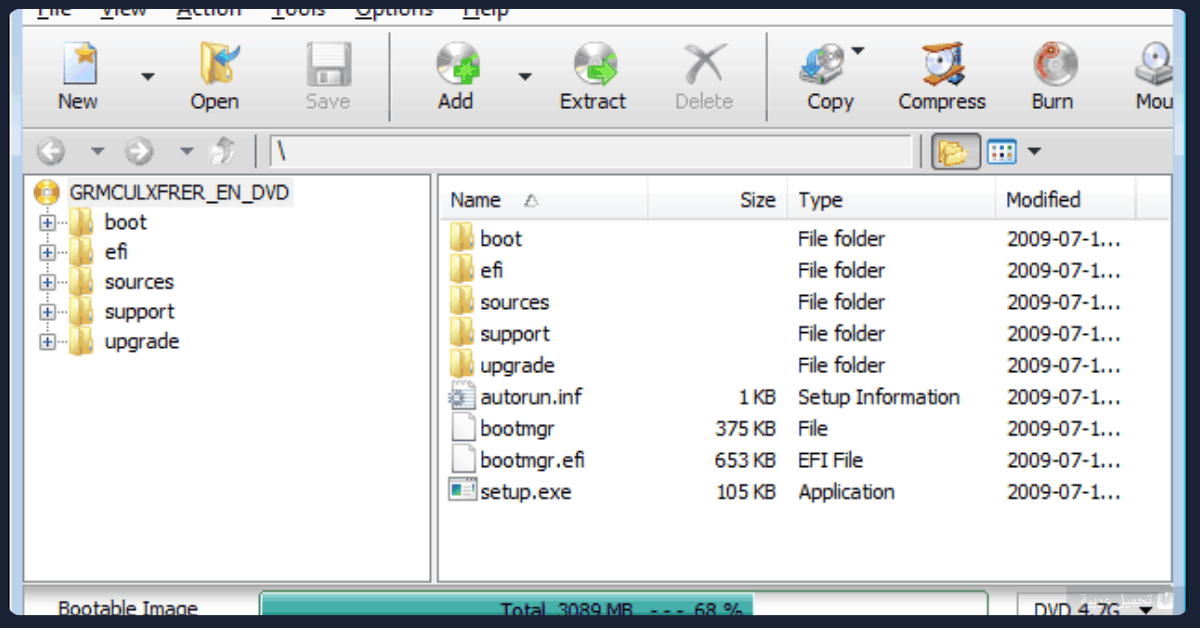This screenshot has width=1200, height=628.
Task: Expand the boot folder in tree
Action: click(47, 223)
